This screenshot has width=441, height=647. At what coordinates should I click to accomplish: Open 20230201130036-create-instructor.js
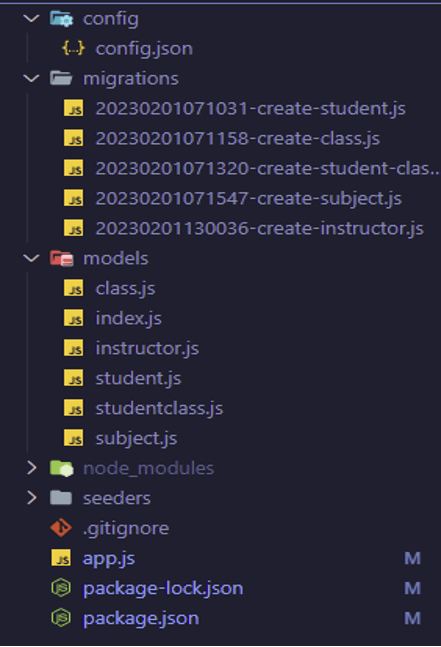[x=259, y=229]
